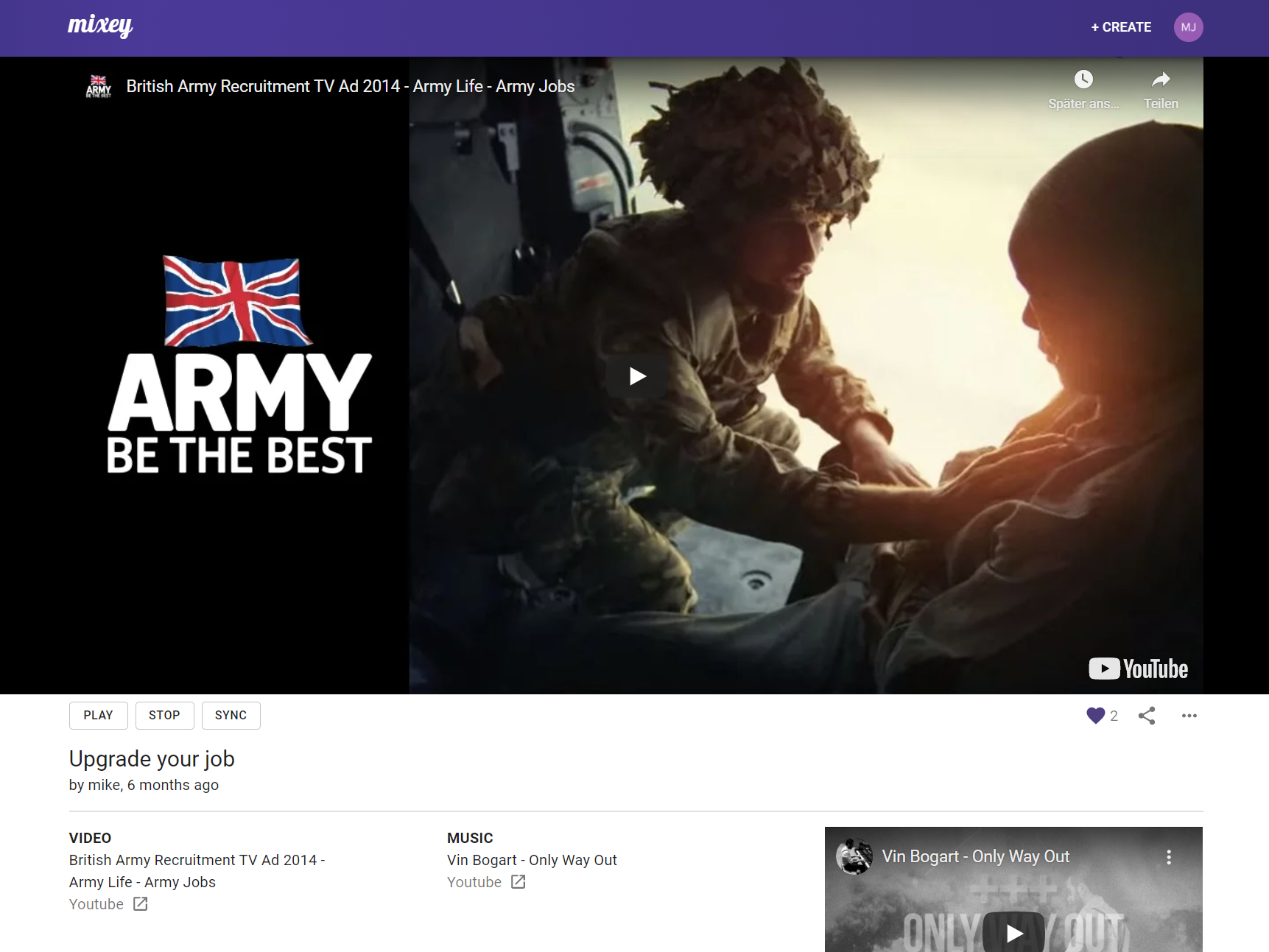
Task: Click the 'Upgrade your job' title
Action: [152, 758]
